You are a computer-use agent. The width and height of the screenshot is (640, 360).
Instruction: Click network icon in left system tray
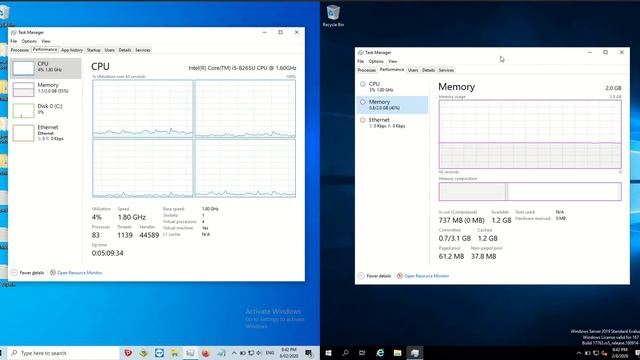point(251,353)
